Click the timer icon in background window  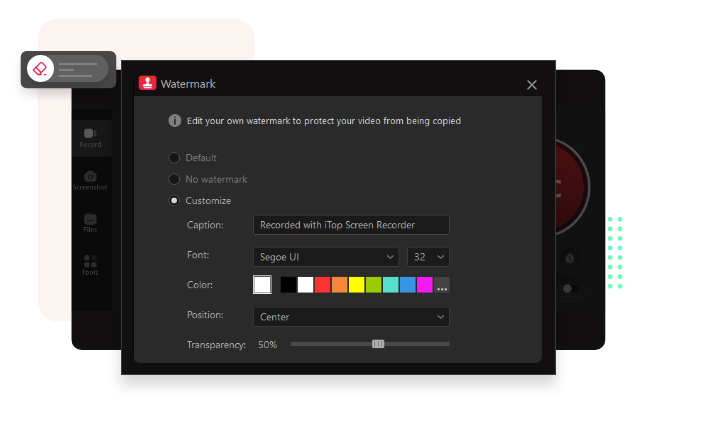point(570,258)
